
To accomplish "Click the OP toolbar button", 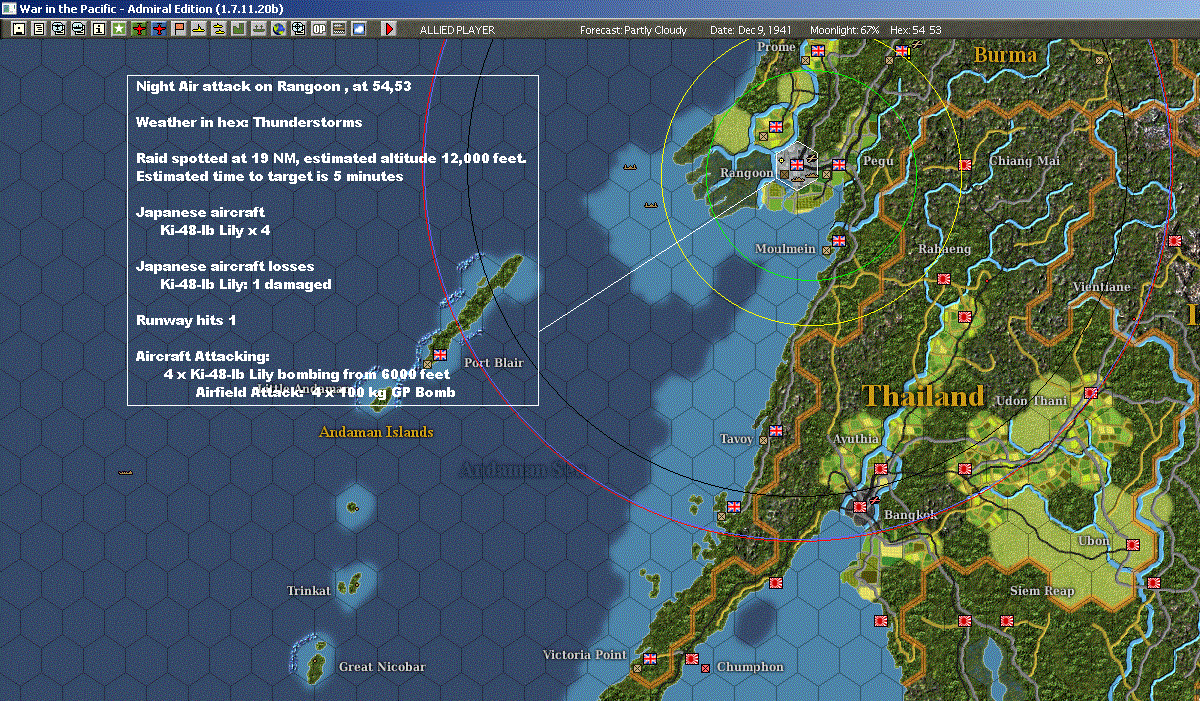I will (x=319, y=30).
